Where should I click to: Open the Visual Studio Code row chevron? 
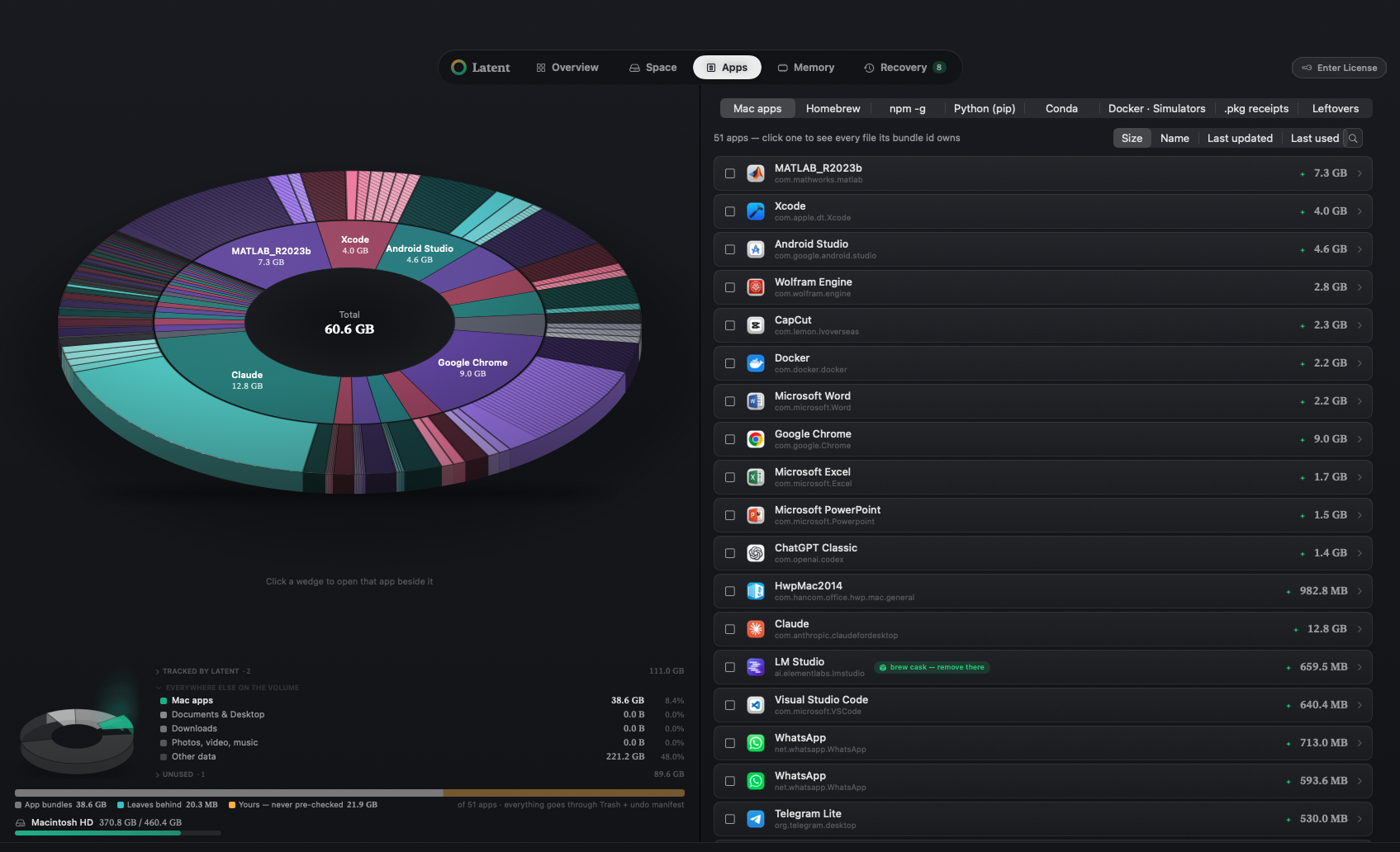pyautogui.click(x=1360, y=705)
